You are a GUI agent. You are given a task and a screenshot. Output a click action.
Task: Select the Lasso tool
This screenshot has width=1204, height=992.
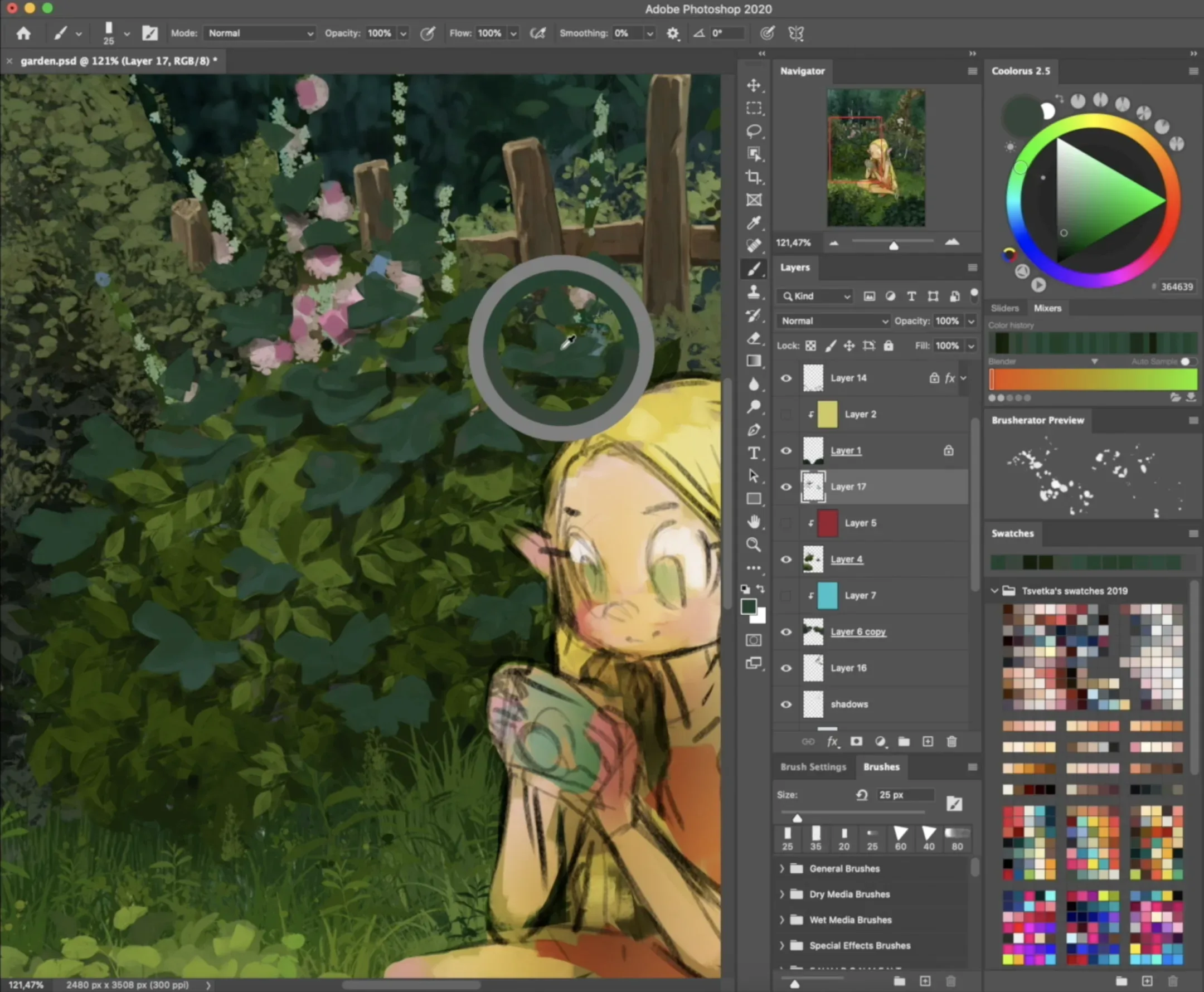pyautogui.click(x=754, y=132)
